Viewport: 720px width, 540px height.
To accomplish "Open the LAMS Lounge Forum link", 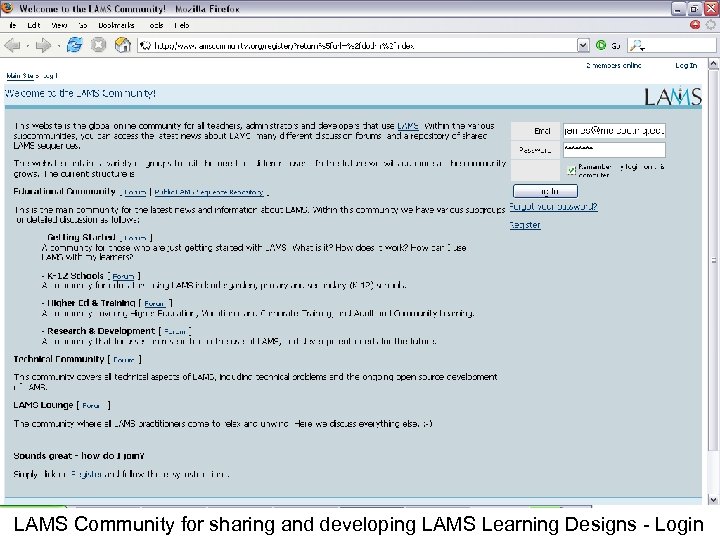I will coord(92,406).
